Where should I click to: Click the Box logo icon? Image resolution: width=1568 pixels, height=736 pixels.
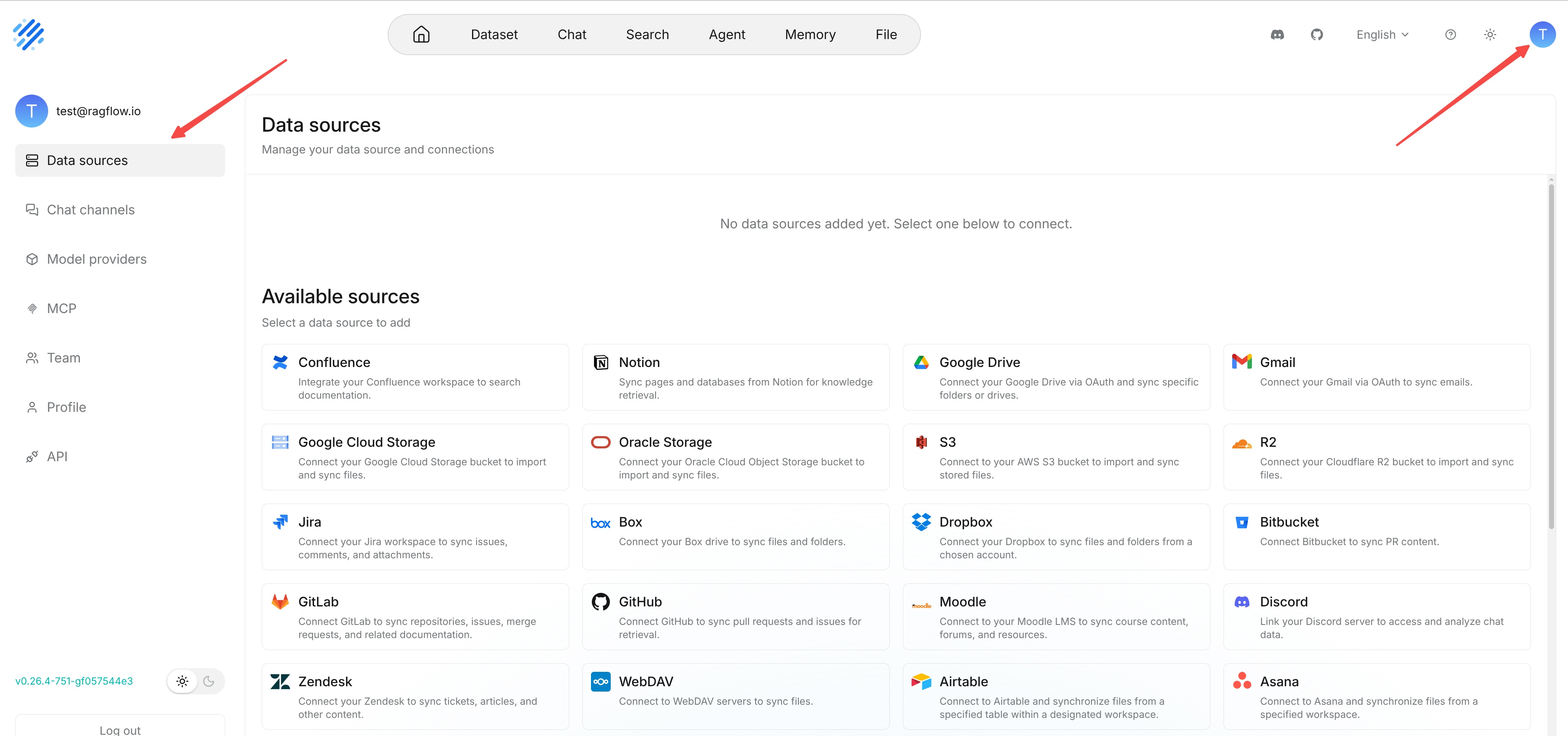[x=601, y=523]
